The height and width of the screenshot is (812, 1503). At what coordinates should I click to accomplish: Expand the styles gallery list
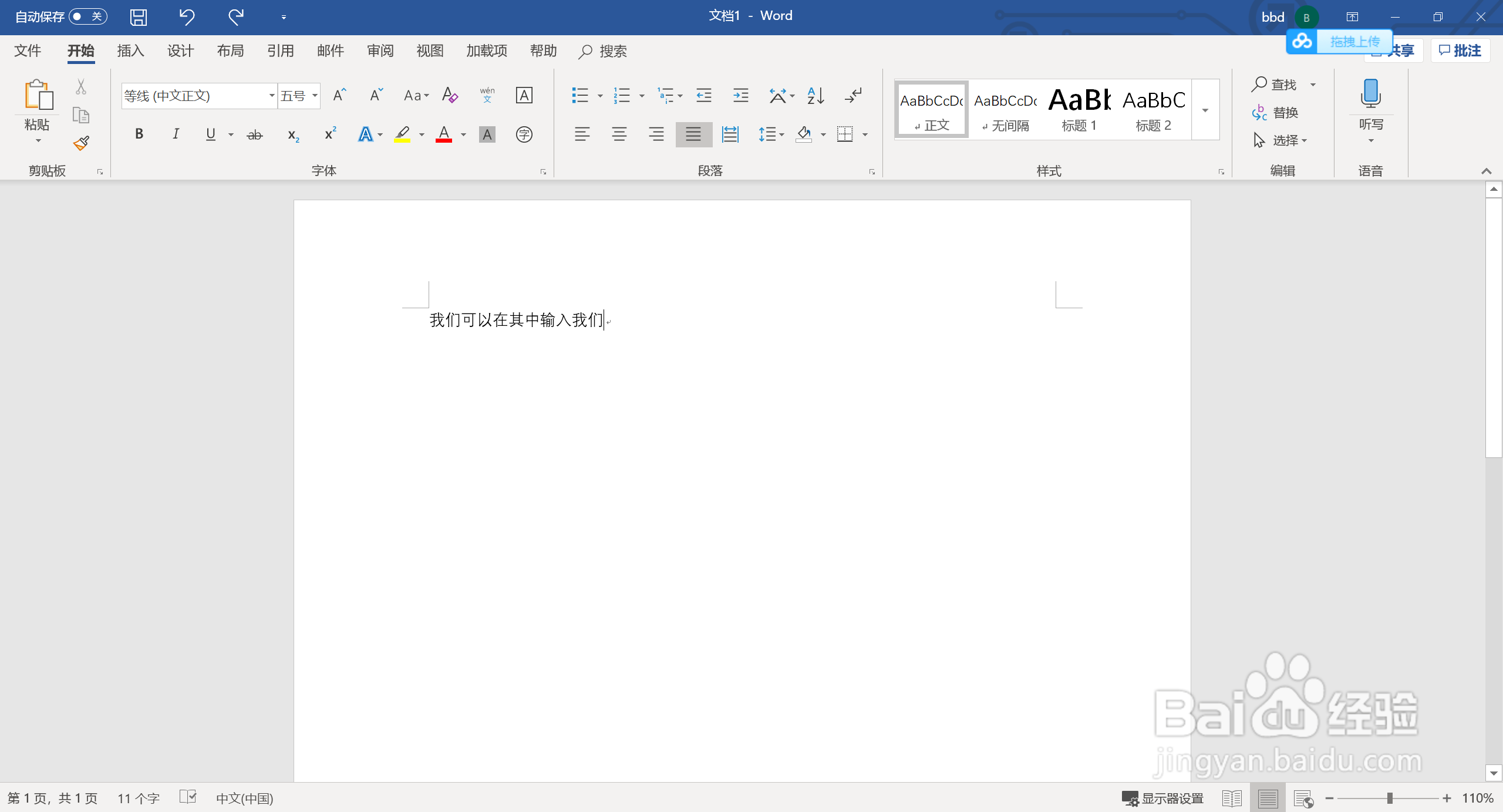pos(1205,111)
